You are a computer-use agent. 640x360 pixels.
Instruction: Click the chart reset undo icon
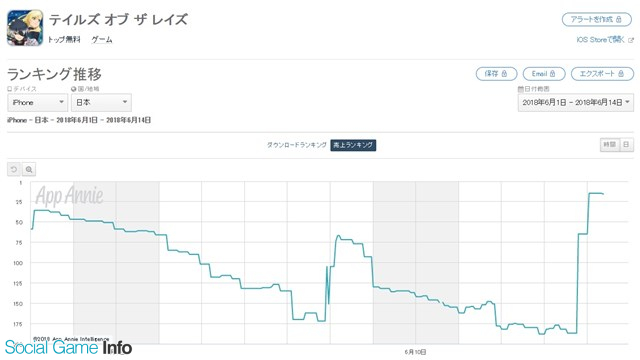14,169
